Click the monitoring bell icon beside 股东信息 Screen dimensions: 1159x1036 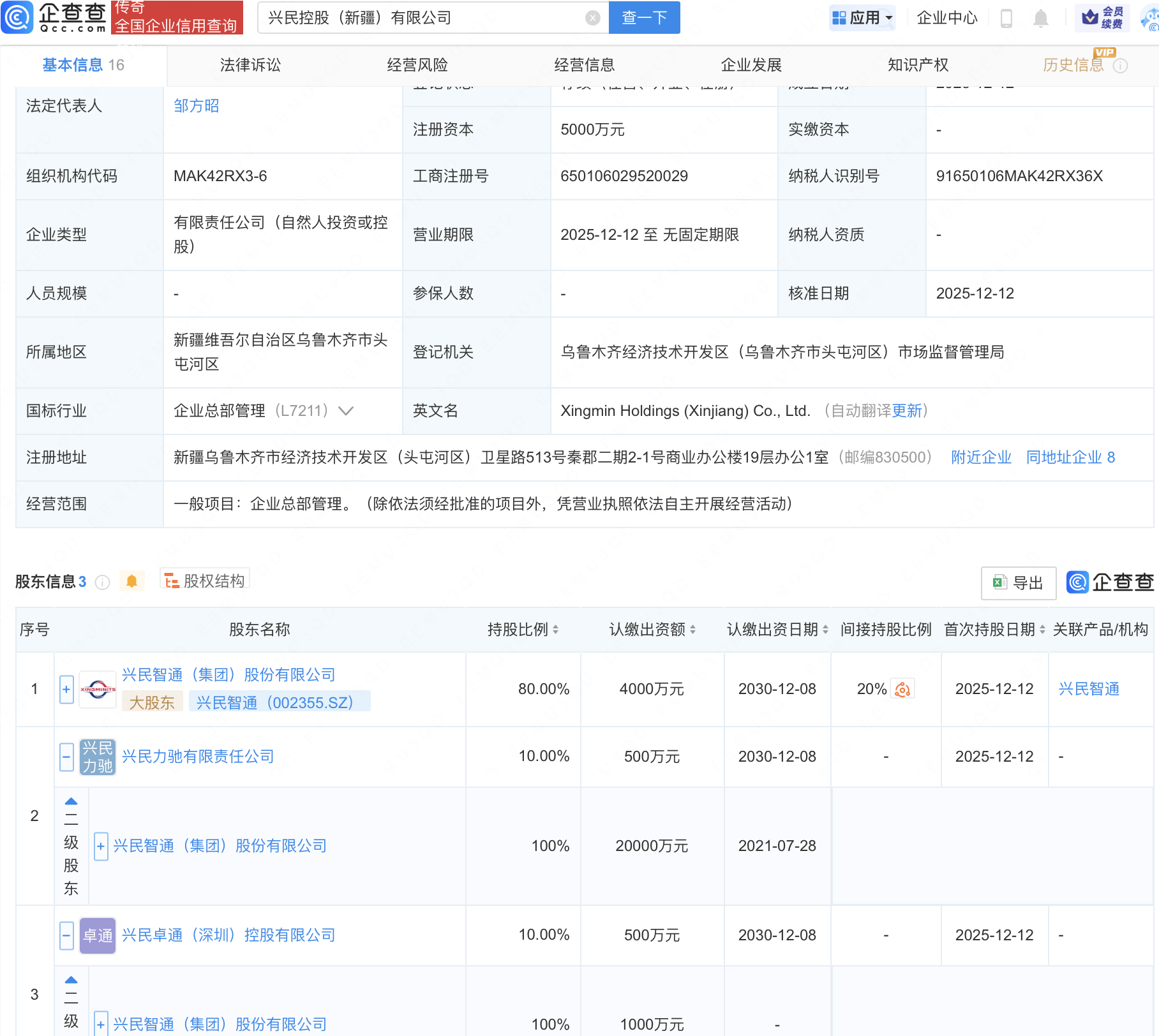click(133, 581)
